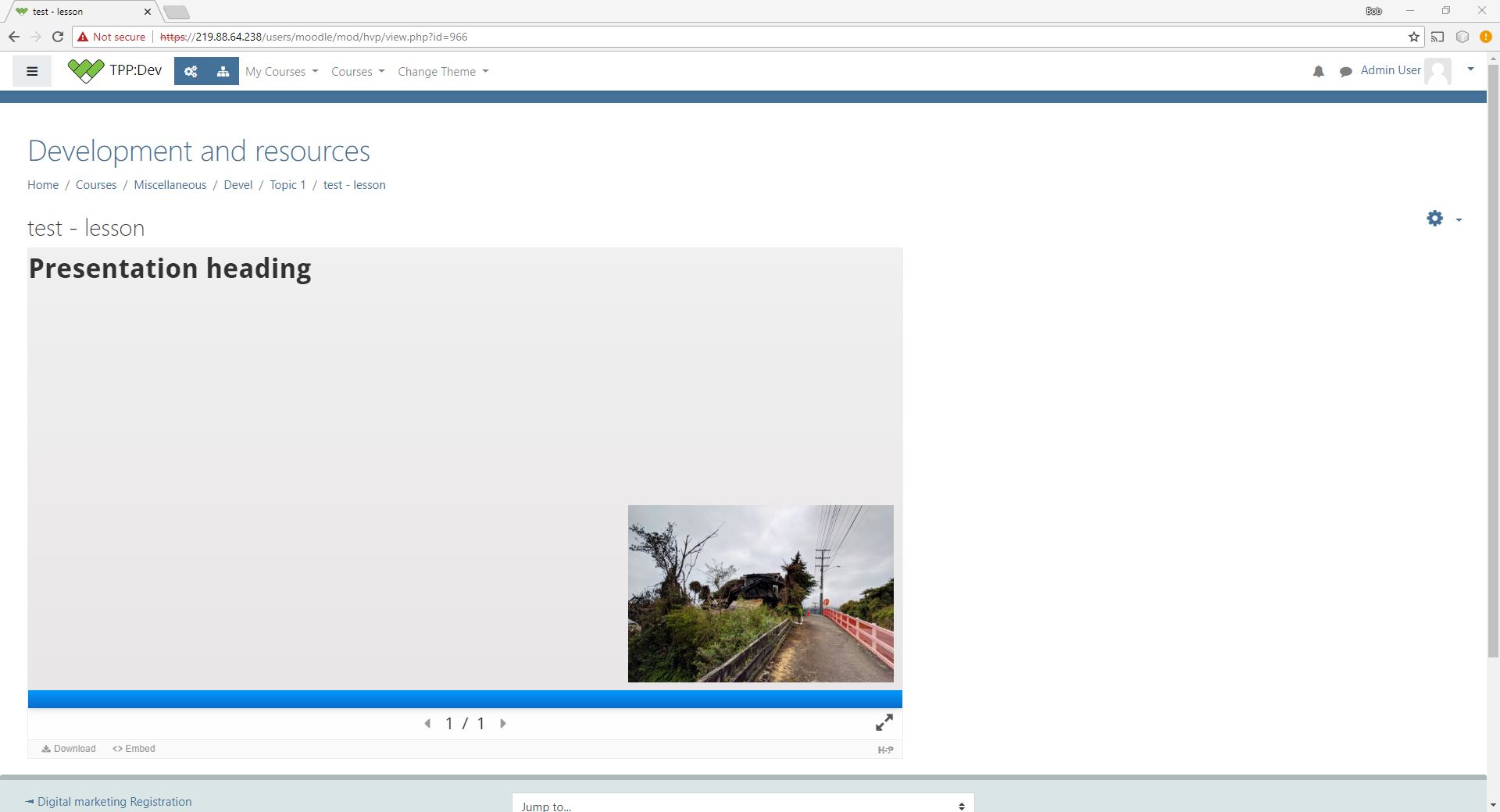Open the Jump to... activity selector
This screenshot has height=812, width=1500.
pos(743,804)
